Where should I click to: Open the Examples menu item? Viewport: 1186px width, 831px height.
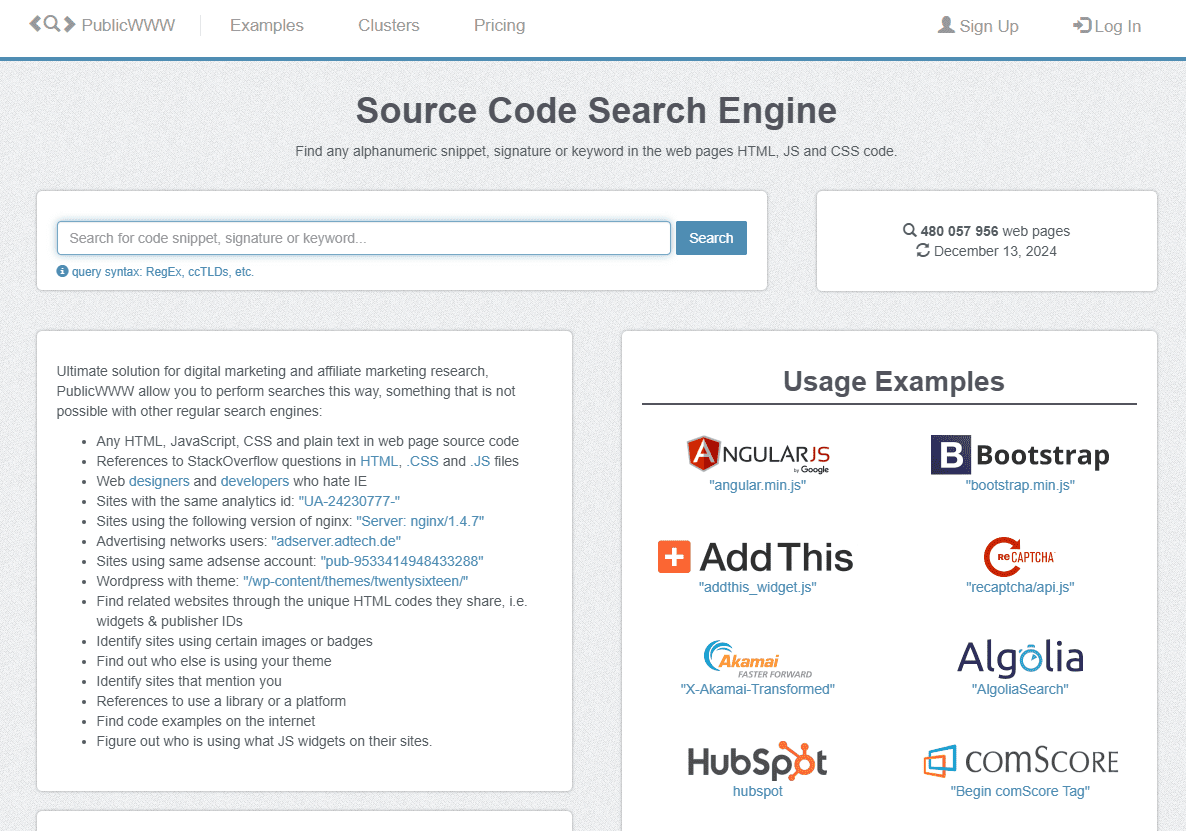(267, 26)
